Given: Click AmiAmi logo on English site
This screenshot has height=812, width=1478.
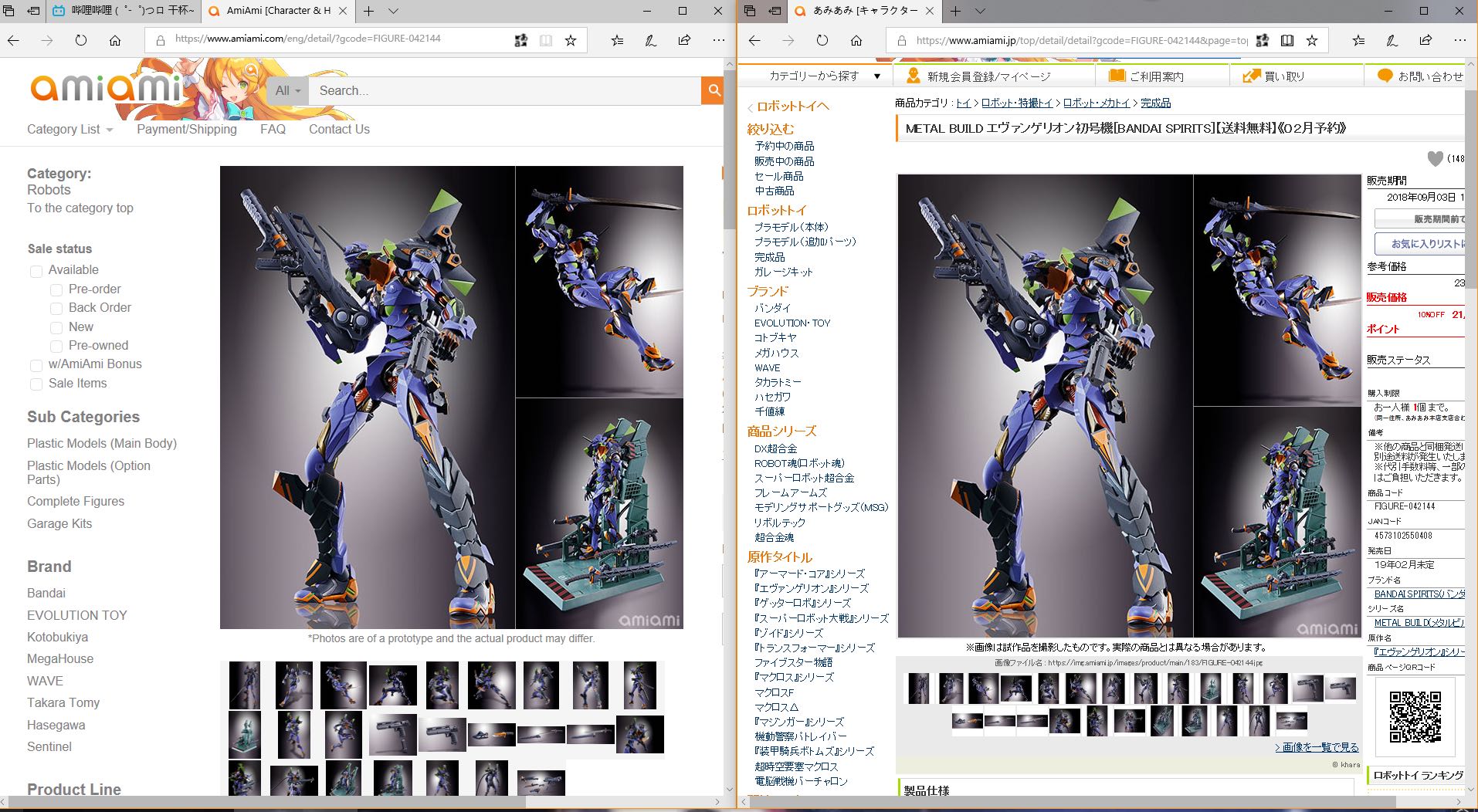Looking at the screenshot, I should click(106, 88).
